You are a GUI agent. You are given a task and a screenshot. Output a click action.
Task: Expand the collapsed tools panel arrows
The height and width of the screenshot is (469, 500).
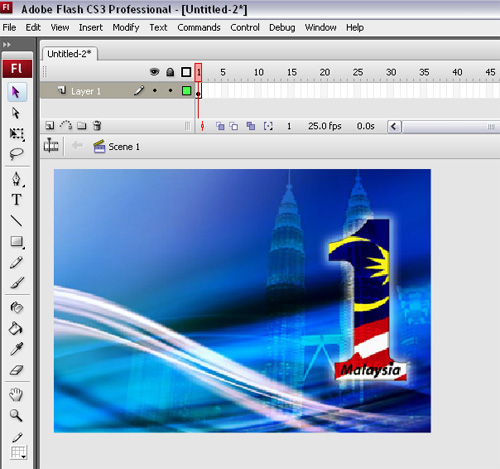click(x=7, y=44)
